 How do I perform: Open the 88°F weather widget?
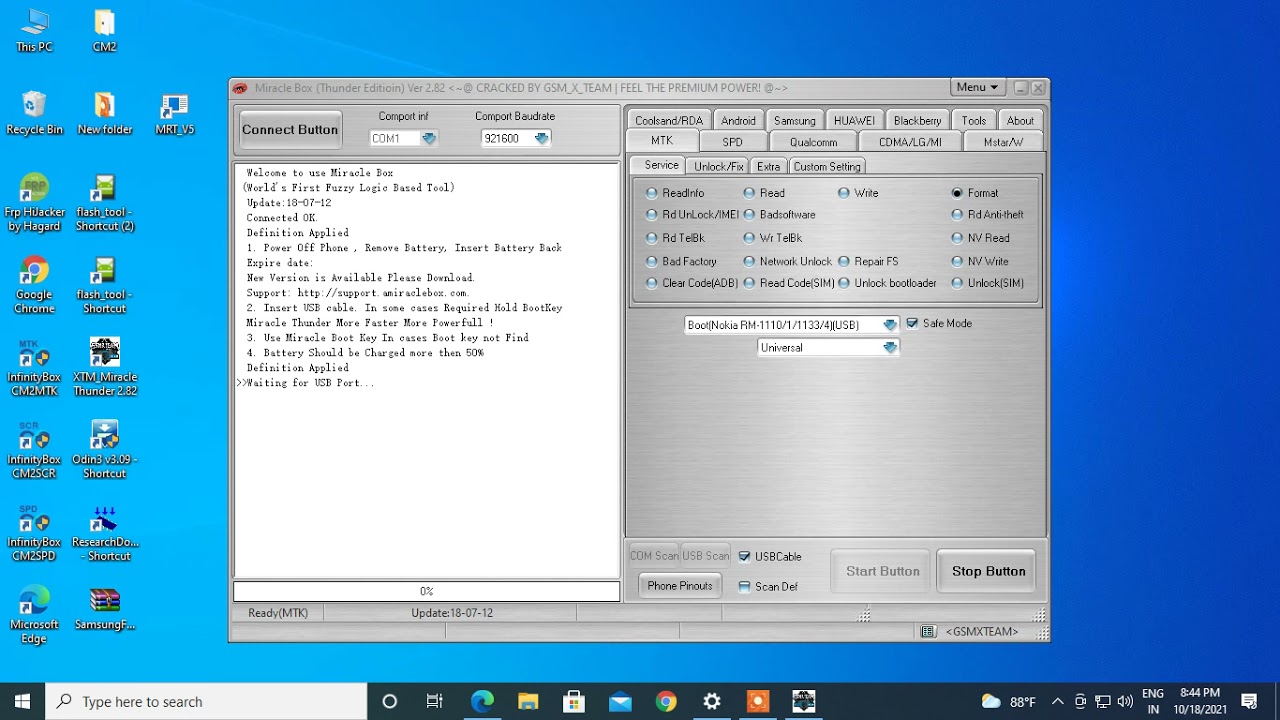1009,701
